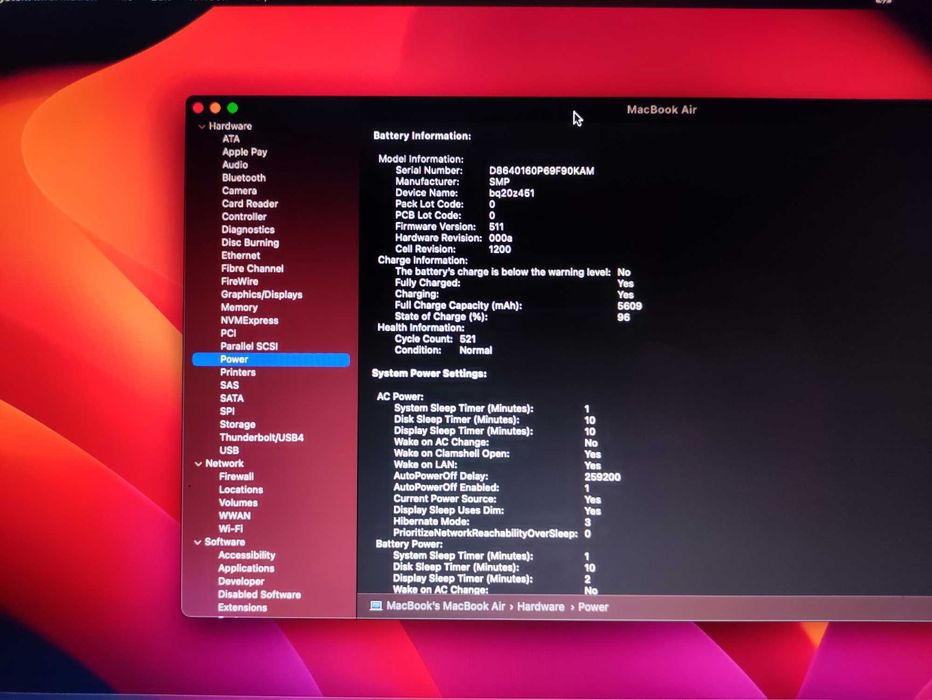The width and height of the screenshot is (932, 700).
Task: Select Card Reader in the sidebar
Action: 250,204
